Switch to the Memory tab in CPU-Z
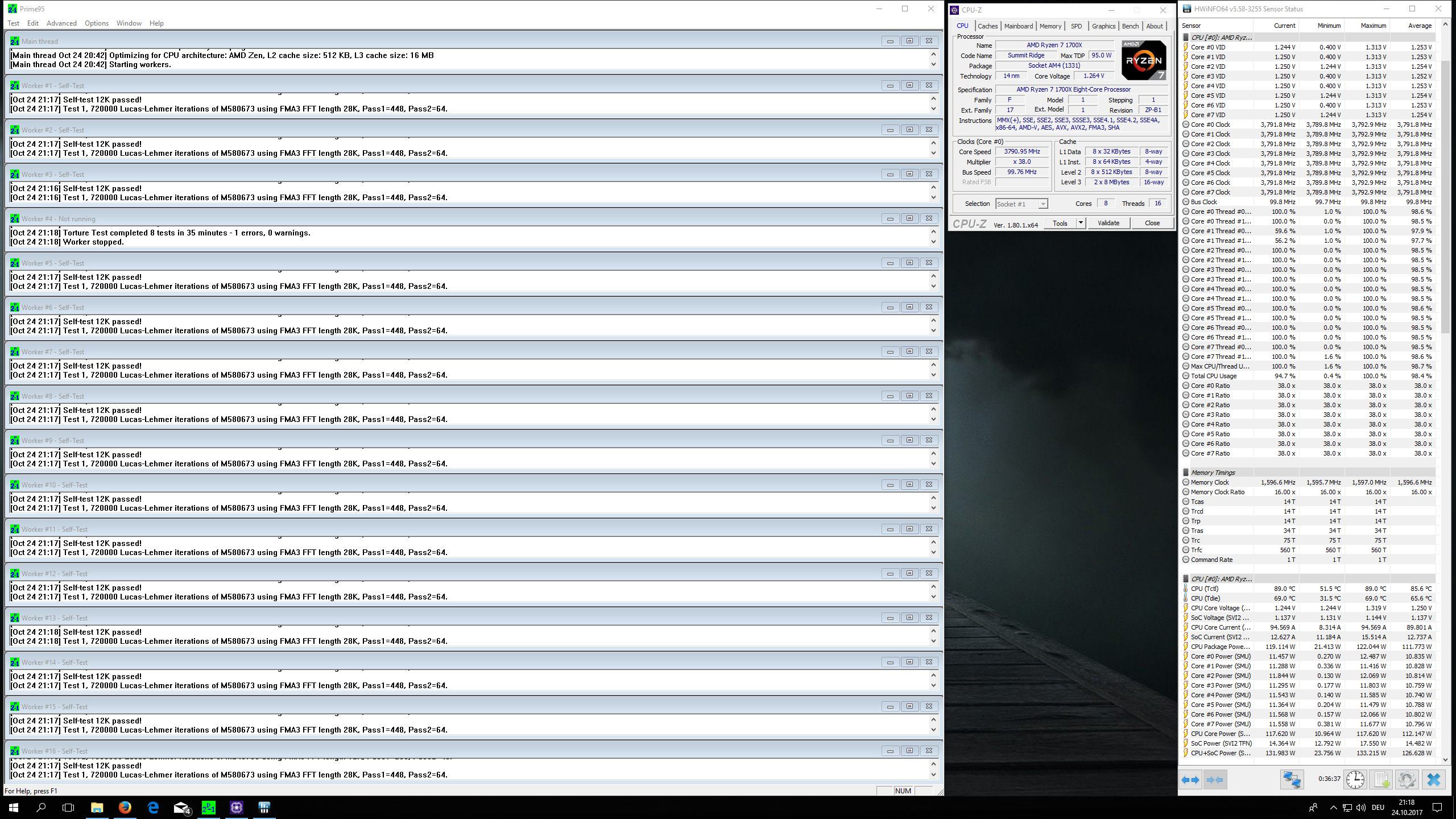 [1050, 26]
